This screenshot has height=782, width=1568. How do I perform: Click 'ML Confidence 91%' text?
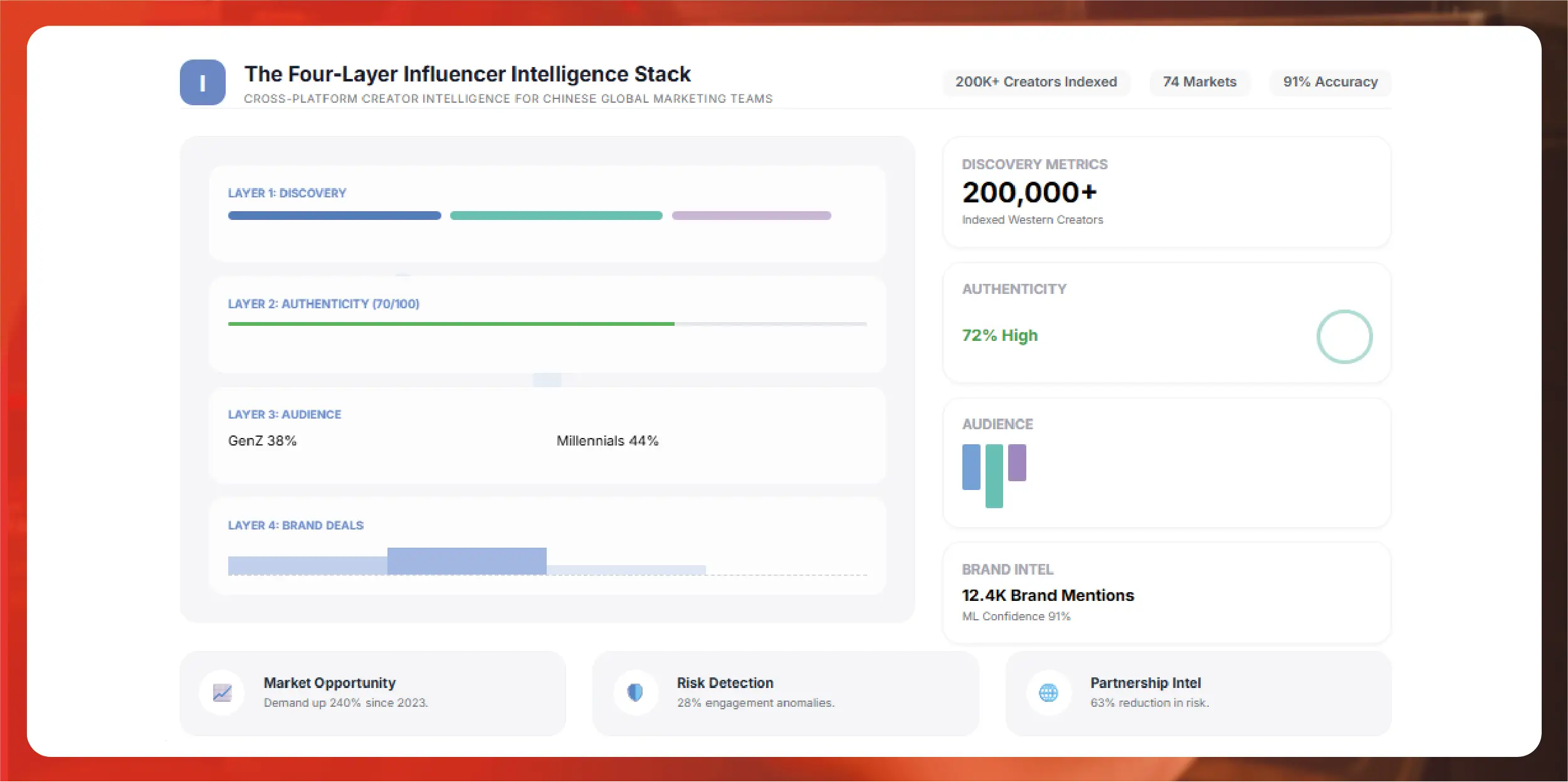(x=1016, y=617)
